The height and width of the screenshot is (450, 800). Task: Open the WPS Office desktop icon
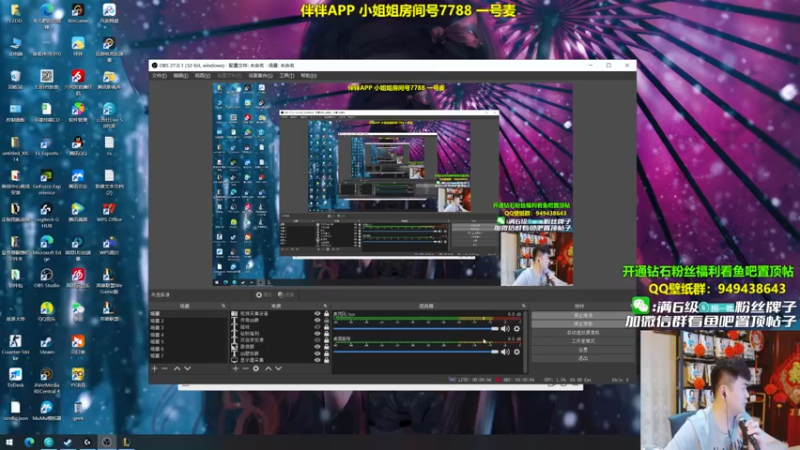(x=109, y=212)
